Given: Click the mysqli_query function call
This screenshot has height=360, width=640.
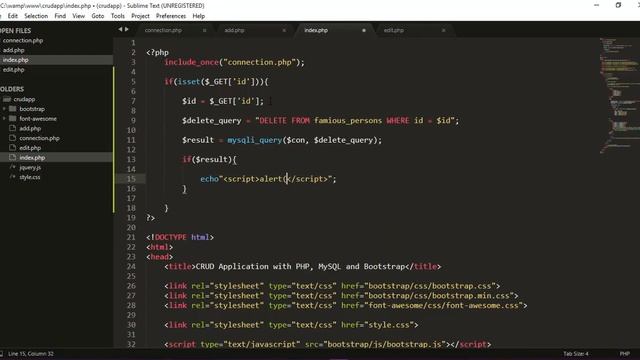Looking at the screenshot, I should pyautogui.click(x=254, y=140).
